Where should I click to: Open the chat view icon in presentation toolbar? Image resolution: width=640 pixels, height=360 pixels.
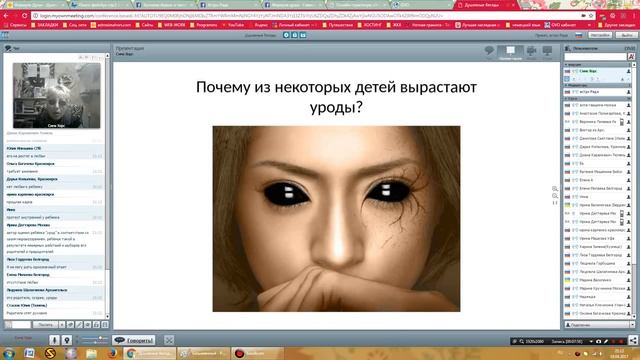pyautogui.click(x=489, y=51)
